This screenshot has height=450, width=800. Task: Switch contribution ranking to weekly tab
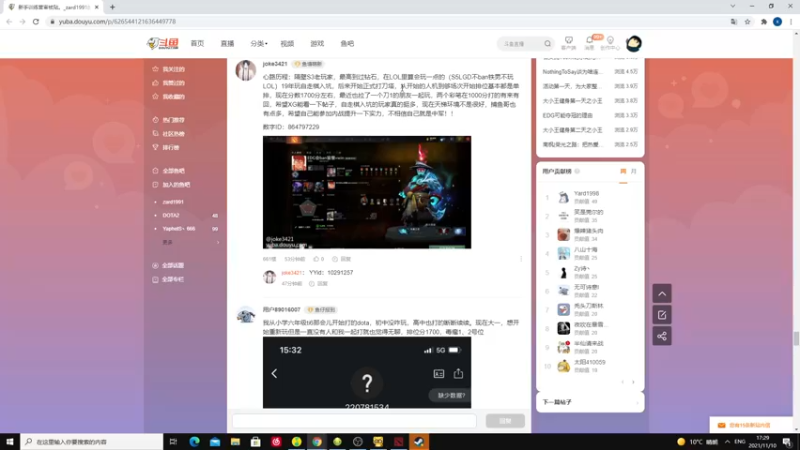623,171
